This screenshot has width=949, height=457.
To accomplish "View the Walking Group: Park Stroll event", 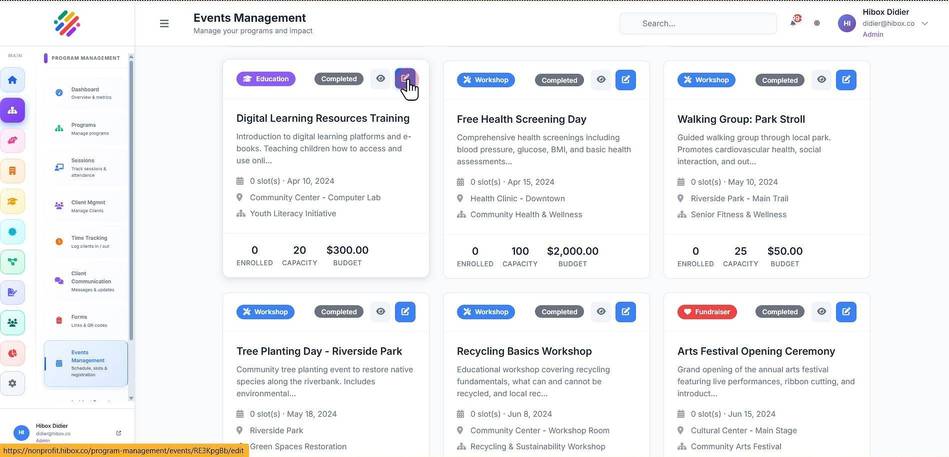I will (821, 80).
